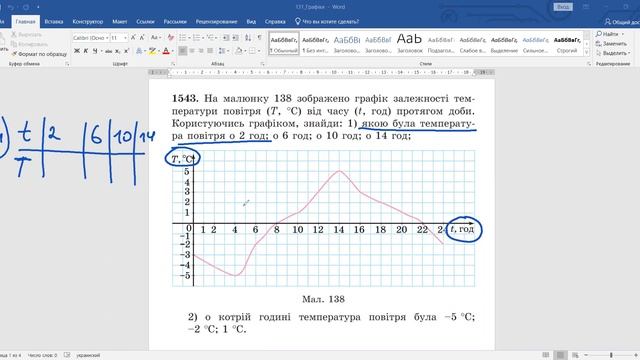The height and width of the screenshot is (360, 640).
Task: Click the zoom slider in status bar
Action: tap(611, 355)
